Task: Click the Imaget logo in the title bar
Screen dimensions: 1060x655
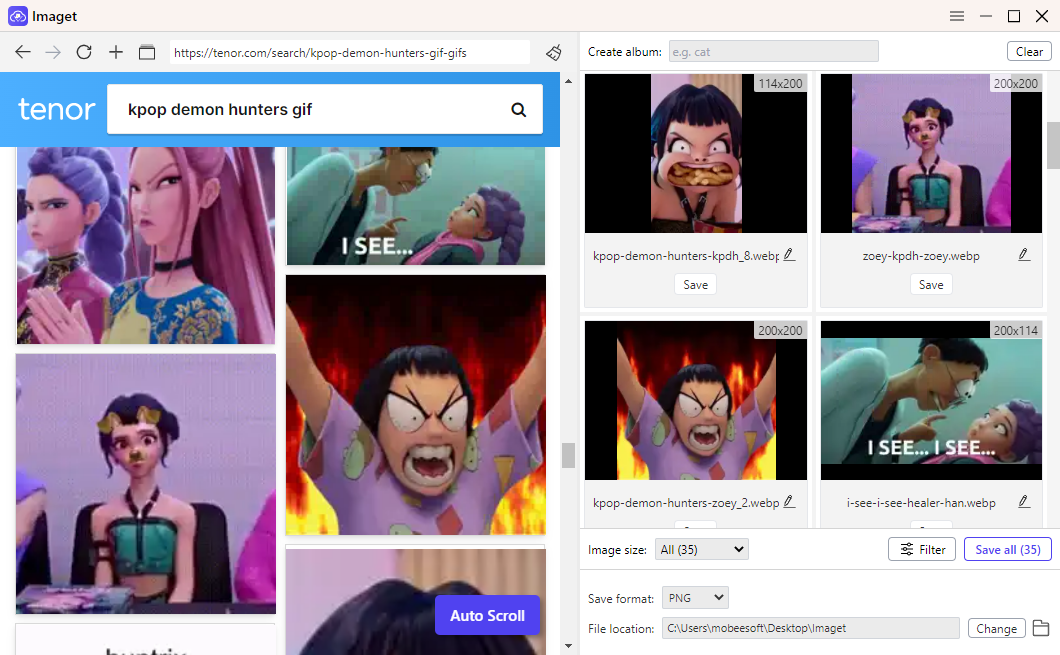Action: click(x=16, y=16)
